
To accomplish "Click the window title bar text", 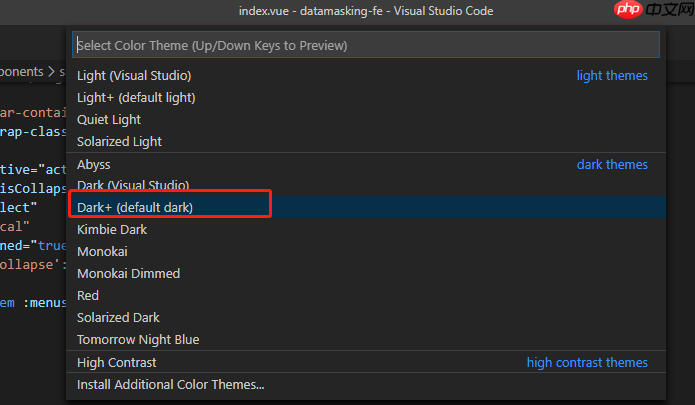I will point(365,11).
